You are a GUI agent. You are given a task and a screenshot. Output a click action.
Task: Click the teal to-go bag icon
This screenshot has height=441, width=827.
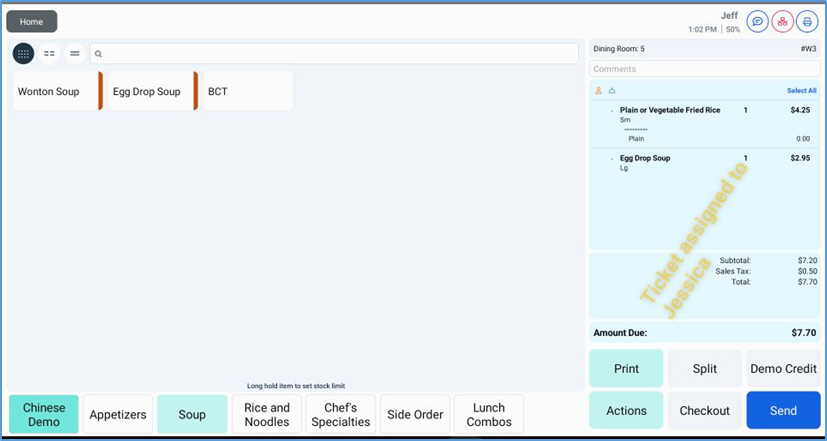(610, 91)
